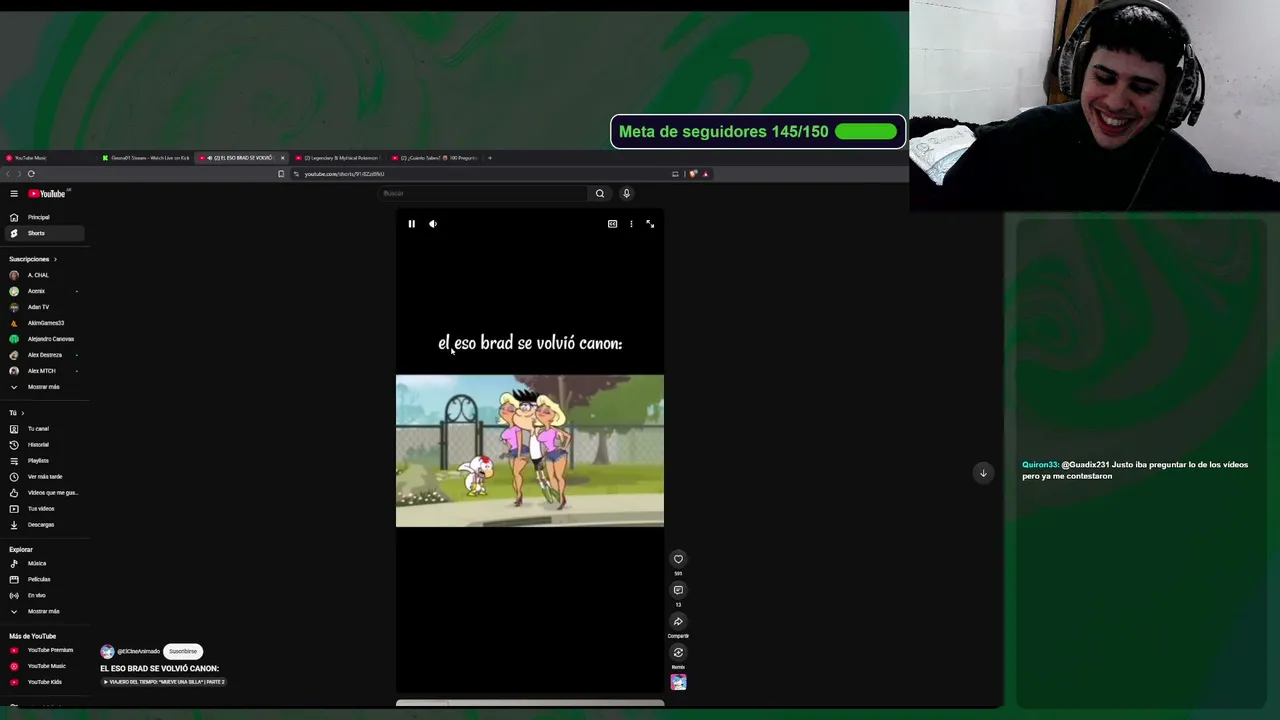Switch to the Kick stream browser tab
Viewport: 1280px width, 720px height.
[146, 158]
